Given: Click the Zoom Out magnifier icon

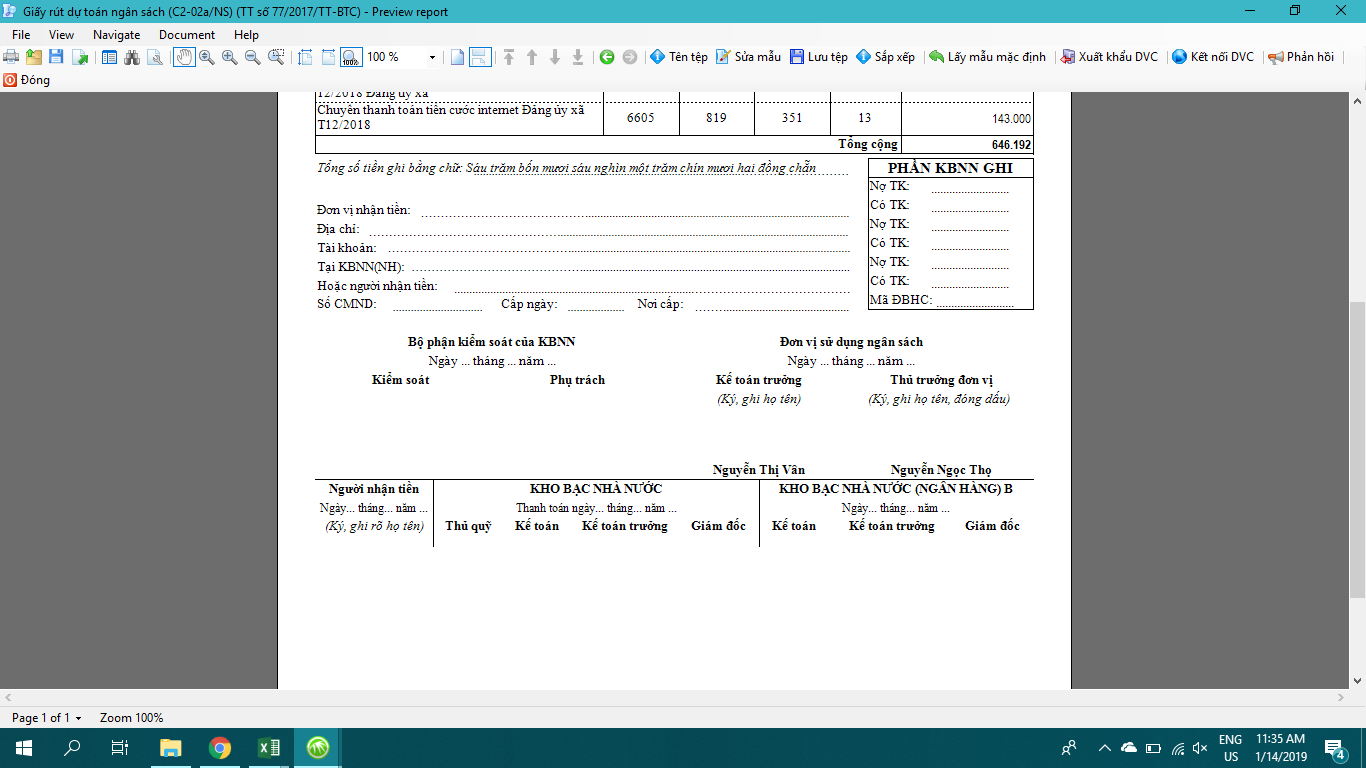Looking at the screenshot, I should (252, 57).
